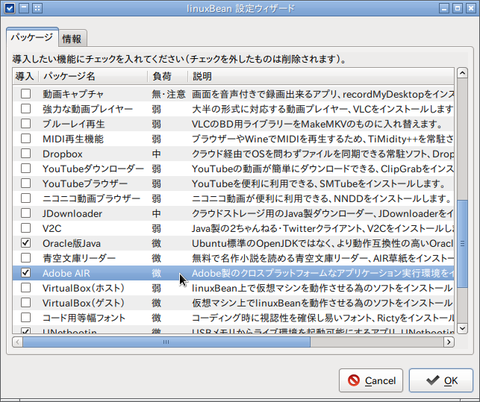The height and width of the screenshot is (402, 480).
Task: Click the horizontal scrollbar right arrow
Action: pyautogui.click(x=449, y=342)
